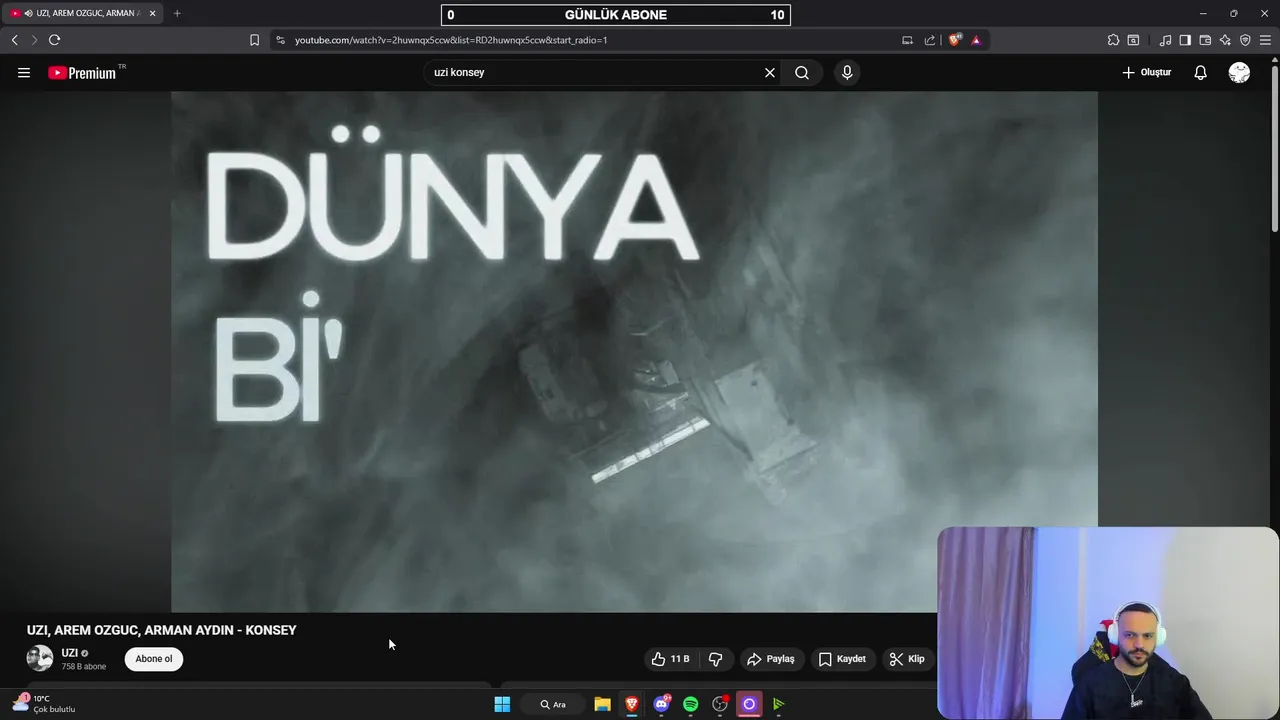This screenshot has height=720, width=1280.
Task: Open the weather widget 10°C
Action: point(44,704)
